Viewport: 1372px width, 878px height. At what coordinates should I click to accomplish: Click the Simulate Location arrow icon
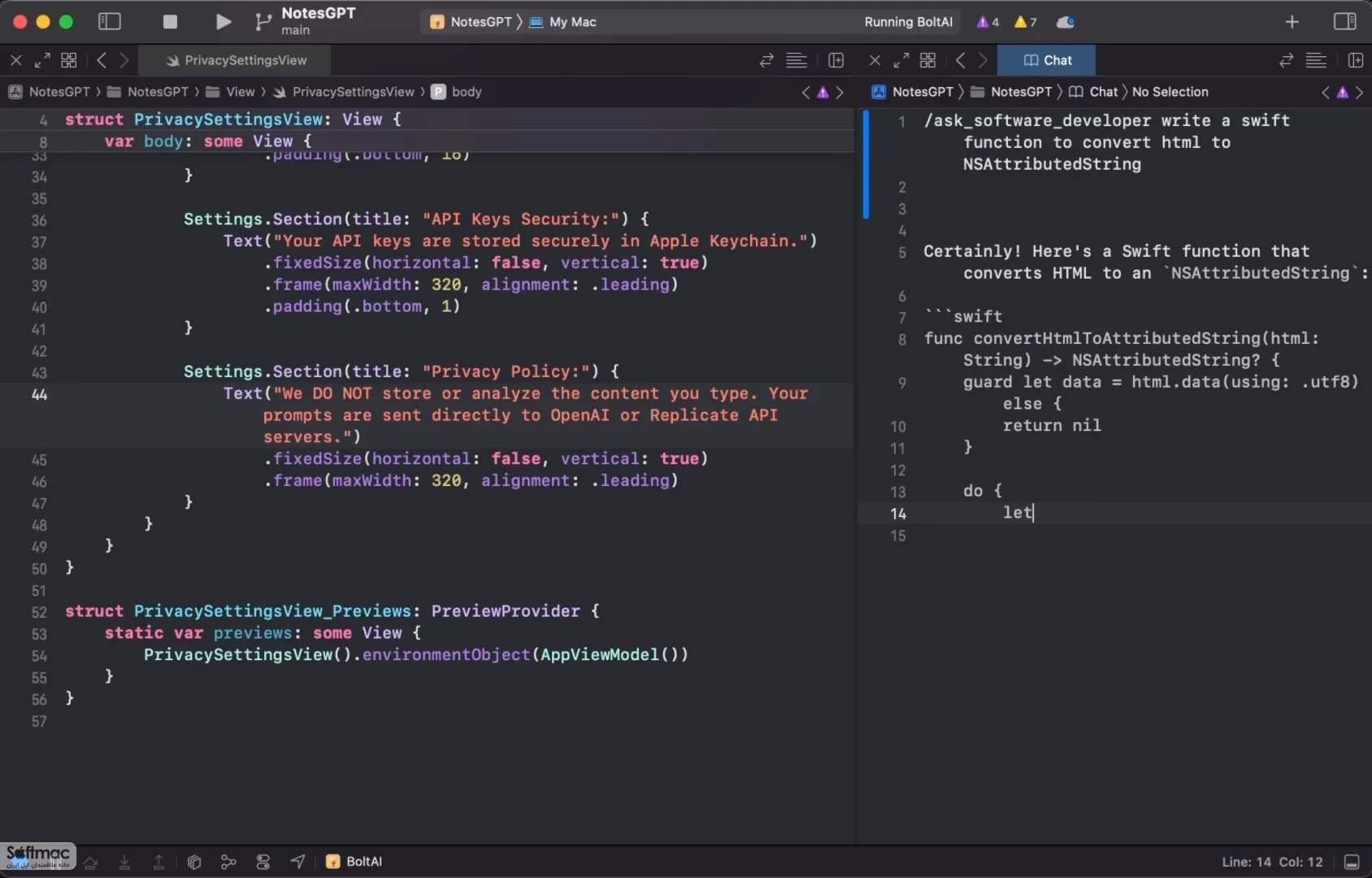point(298,862)
